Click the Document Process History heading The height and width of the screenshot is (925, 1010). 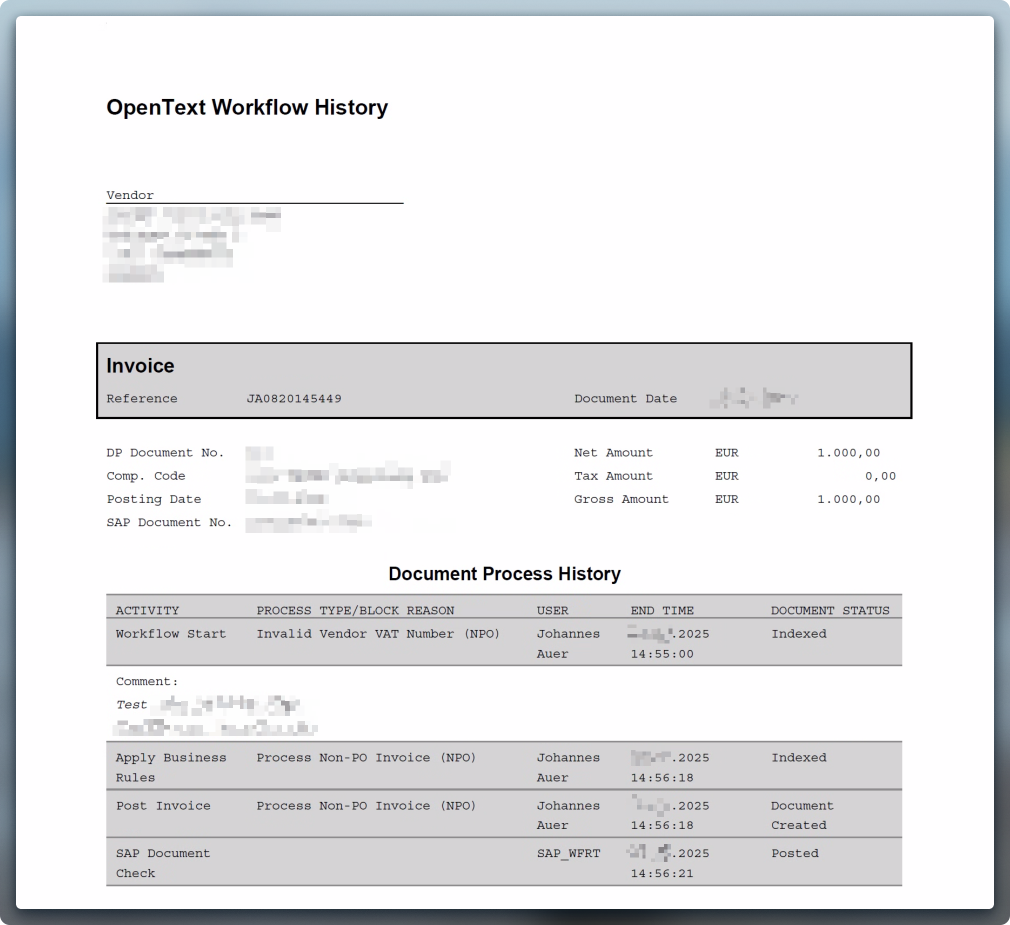click(506, 573)
